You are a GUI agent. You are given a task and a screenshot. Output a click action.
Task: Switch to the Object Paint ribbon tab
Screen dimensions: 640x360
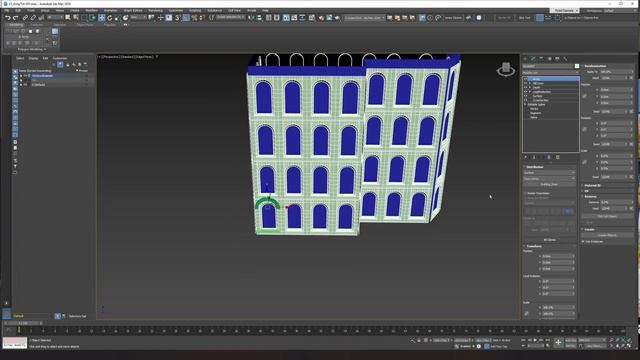tap(85, 25)
